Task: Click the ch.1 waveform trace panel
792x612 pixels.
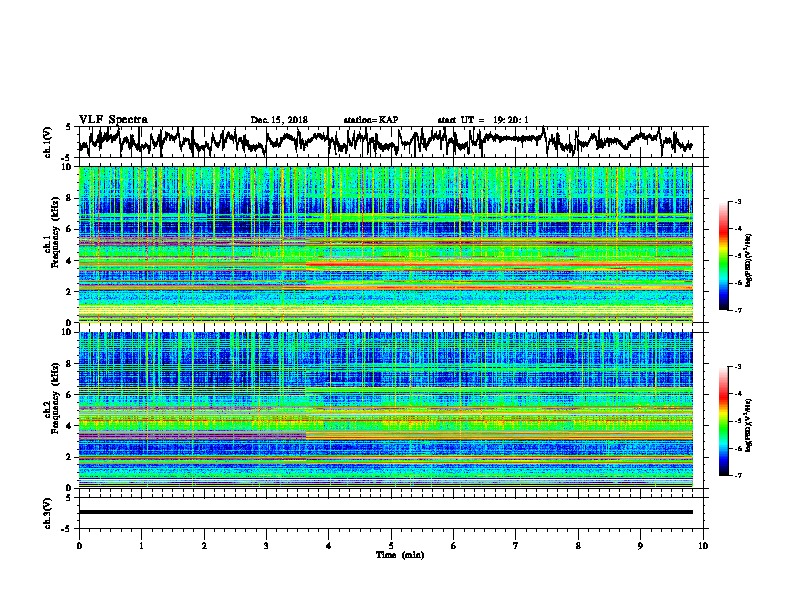Action: click(x=393, y=142)
